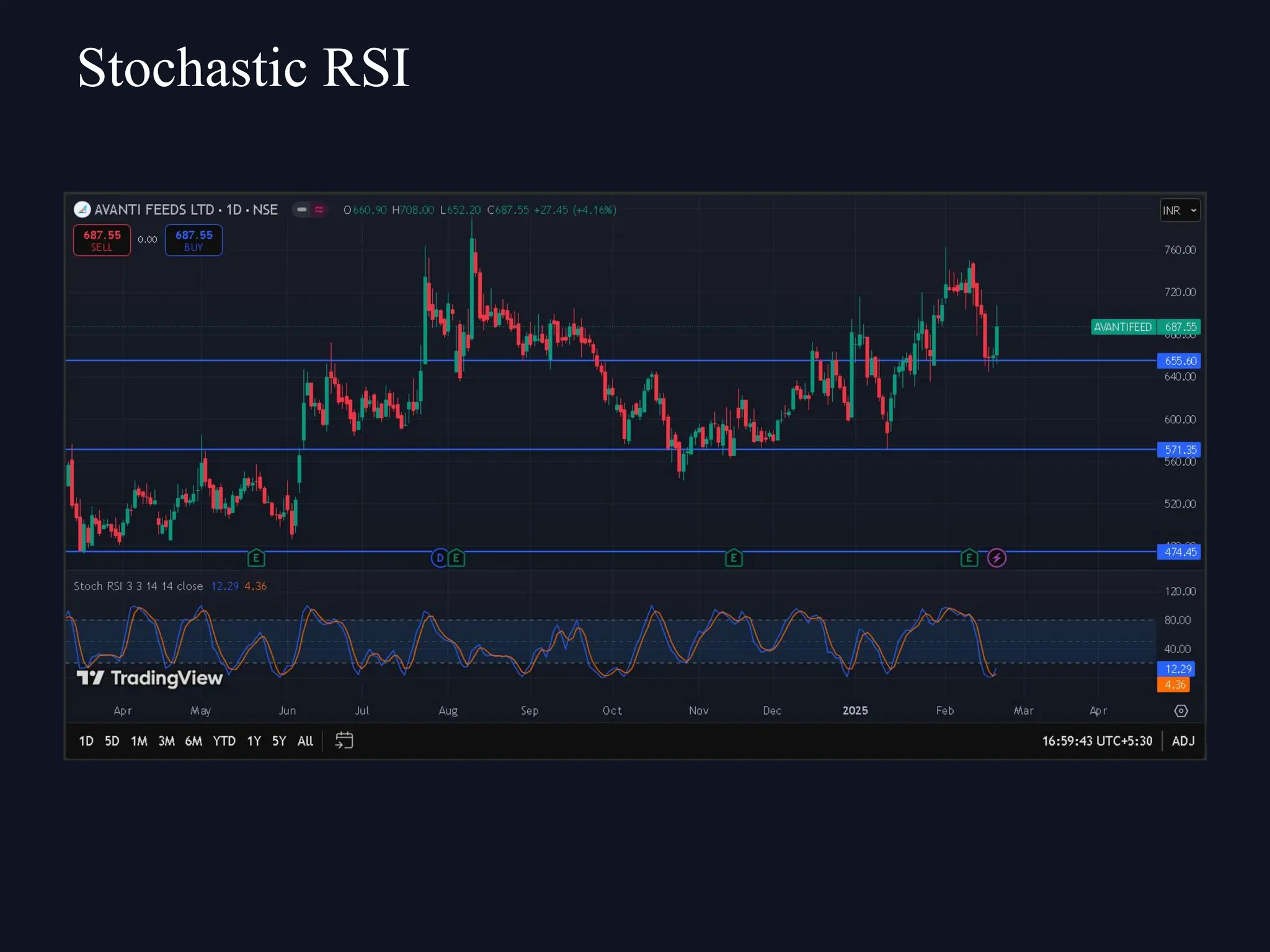This screenshot has height=952, width=1270.
Task: Click the earnings E marker near November
Action: click(734, 558)
